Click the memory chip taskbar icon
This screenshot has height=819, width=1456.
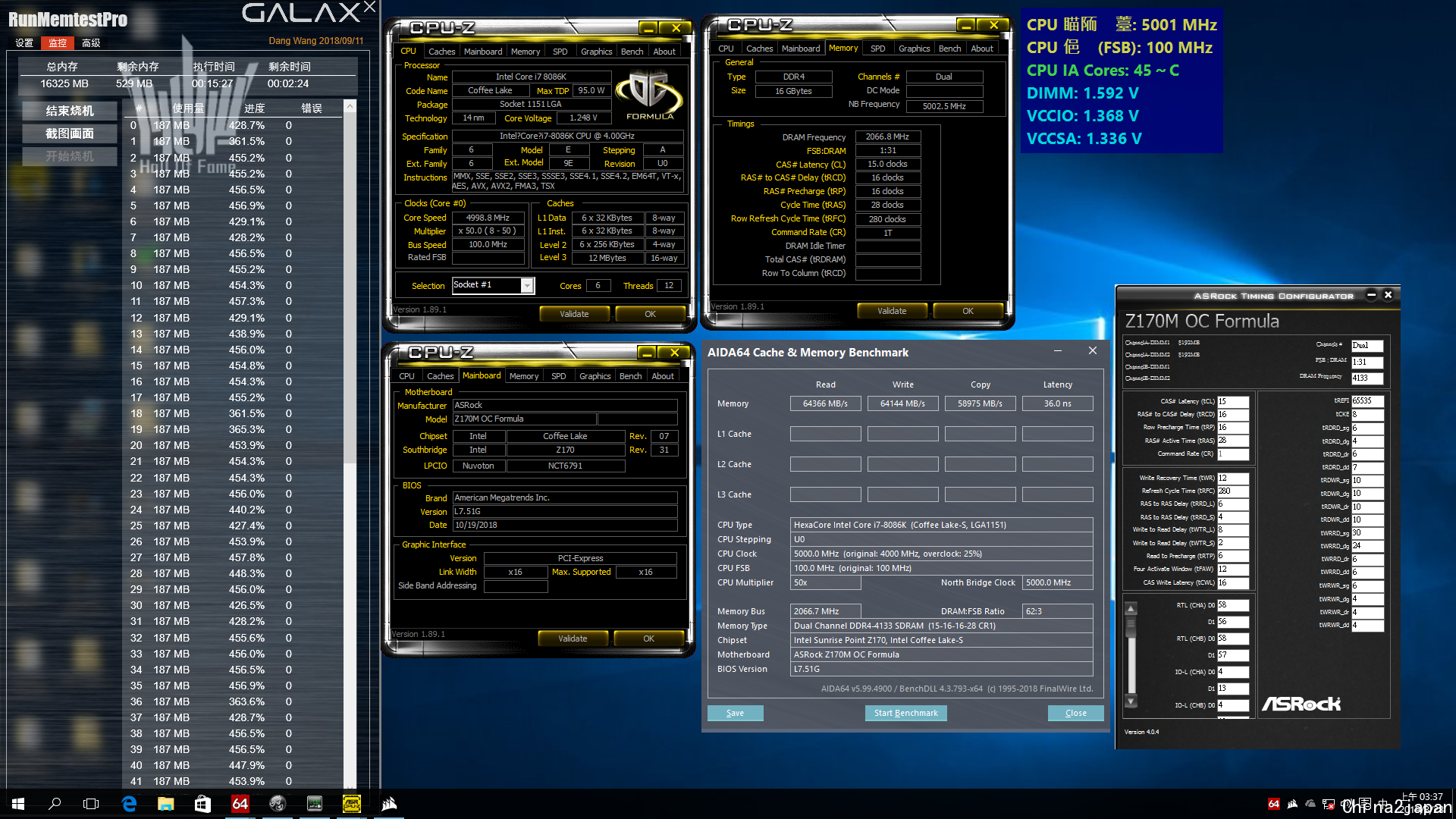[x=315, y=804]
